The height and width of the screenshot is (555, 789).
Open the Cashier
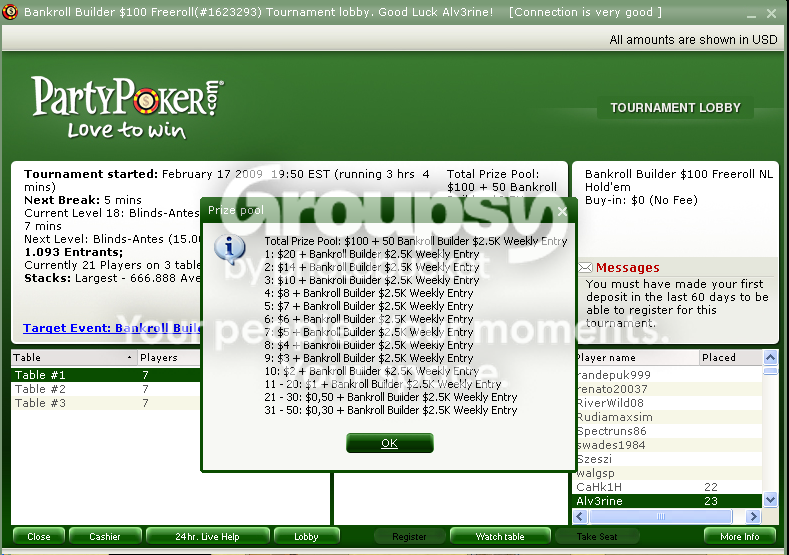pyautogui.click(x=105, y=536)
